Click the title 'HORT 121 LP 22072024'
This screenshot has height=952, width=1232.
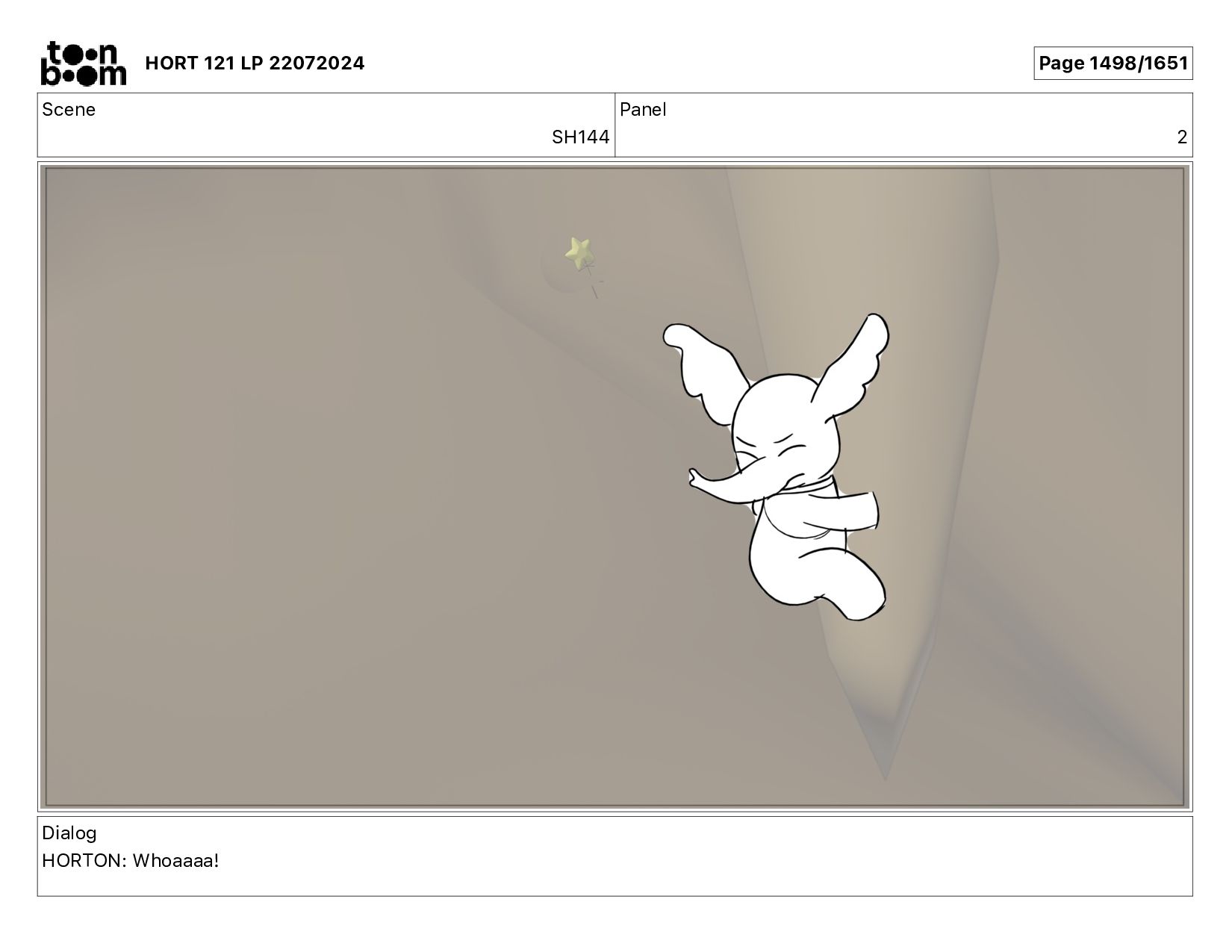point(255,63)
